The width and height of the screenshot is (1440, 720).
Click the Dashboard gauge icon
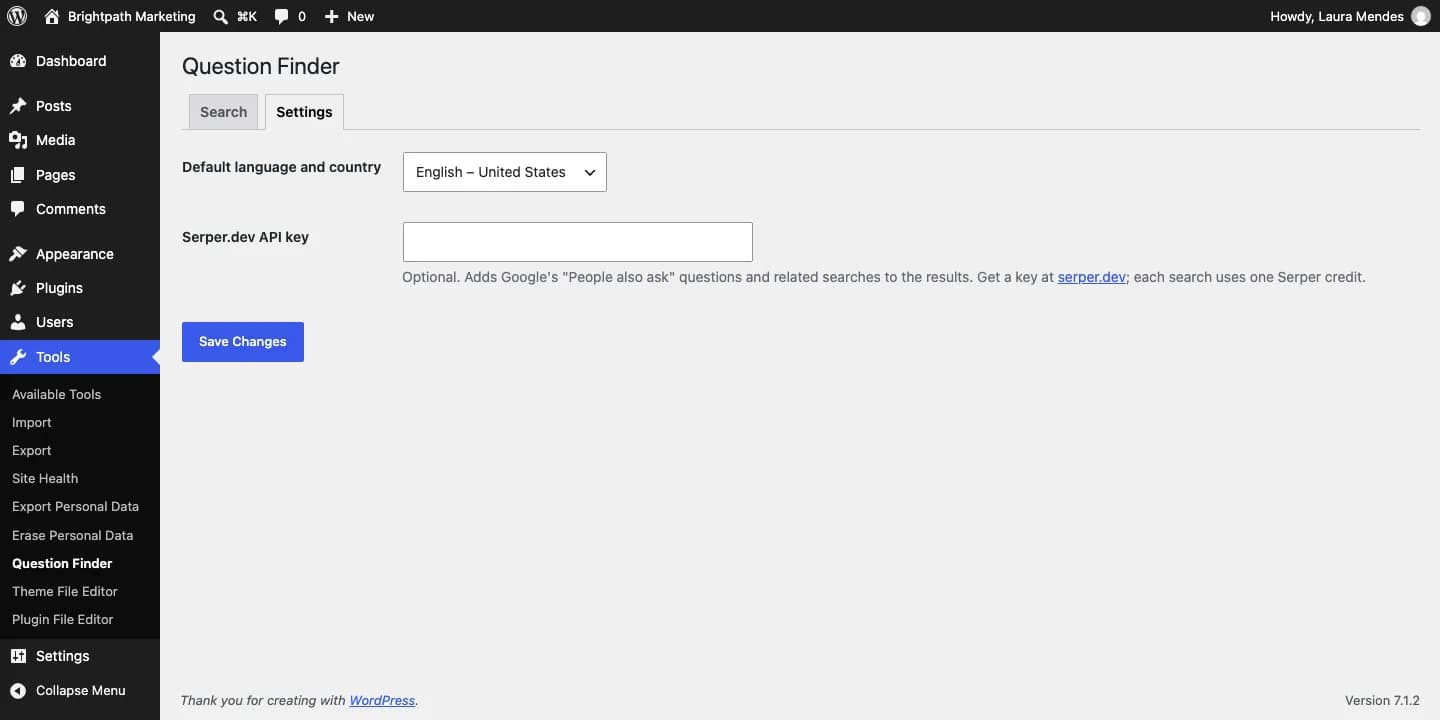(x=18, y=61)
